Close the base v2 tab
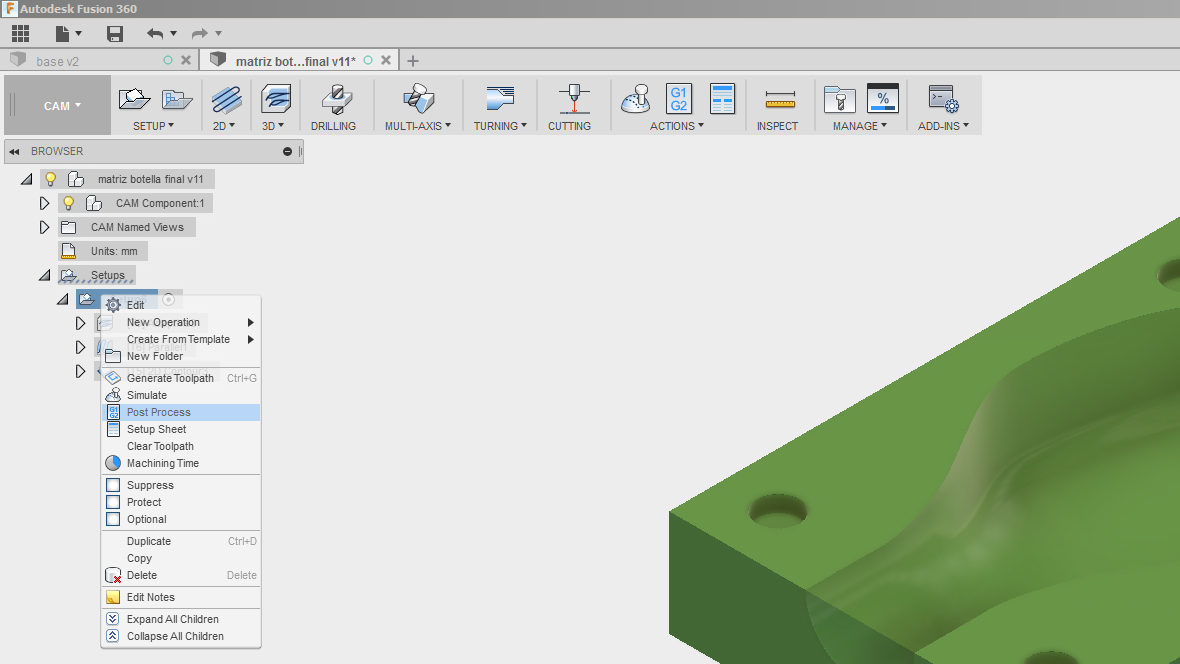 pos(186,60)
